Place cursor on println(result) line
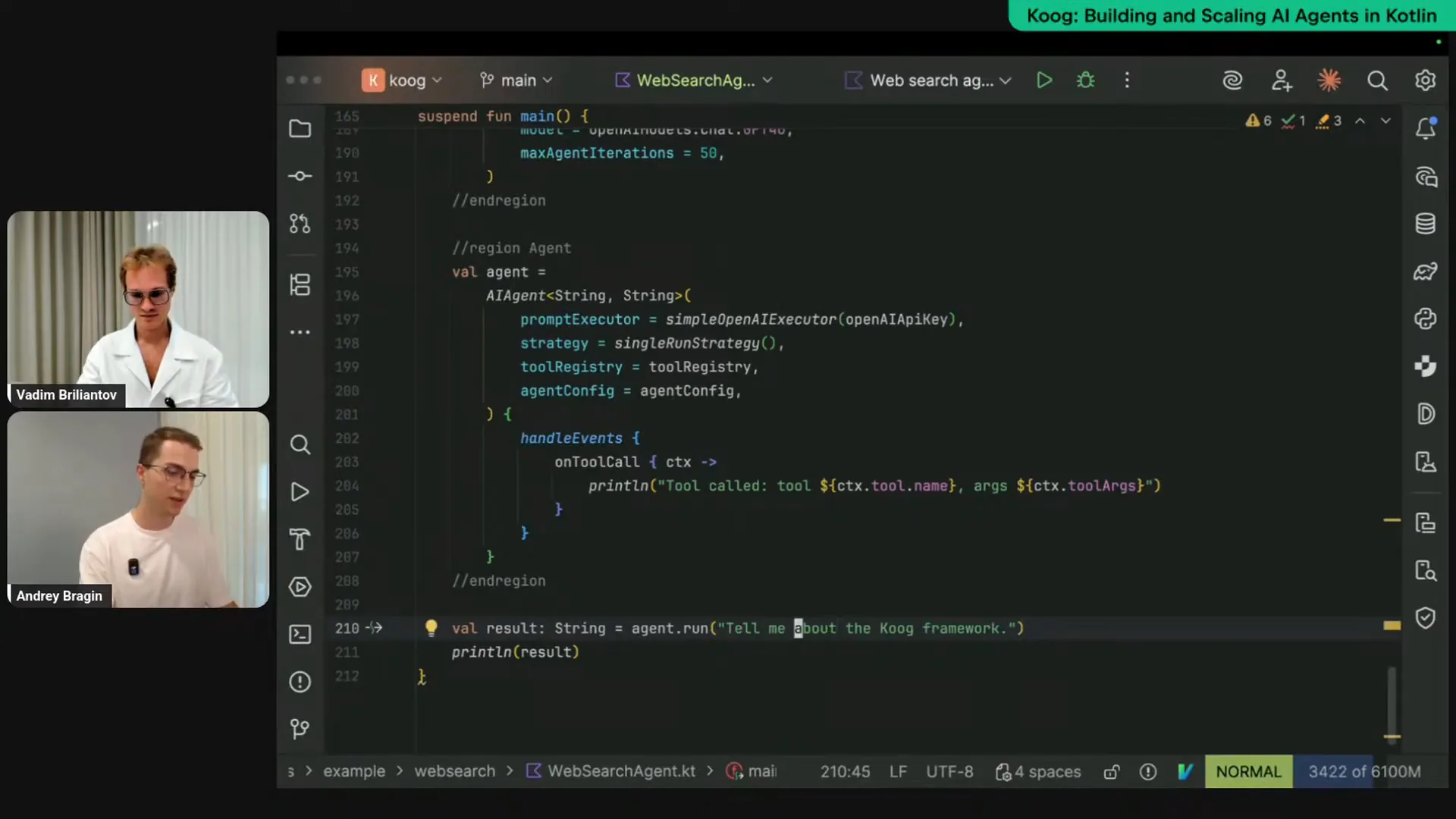 pyautogui.click(x=515, y=652)
